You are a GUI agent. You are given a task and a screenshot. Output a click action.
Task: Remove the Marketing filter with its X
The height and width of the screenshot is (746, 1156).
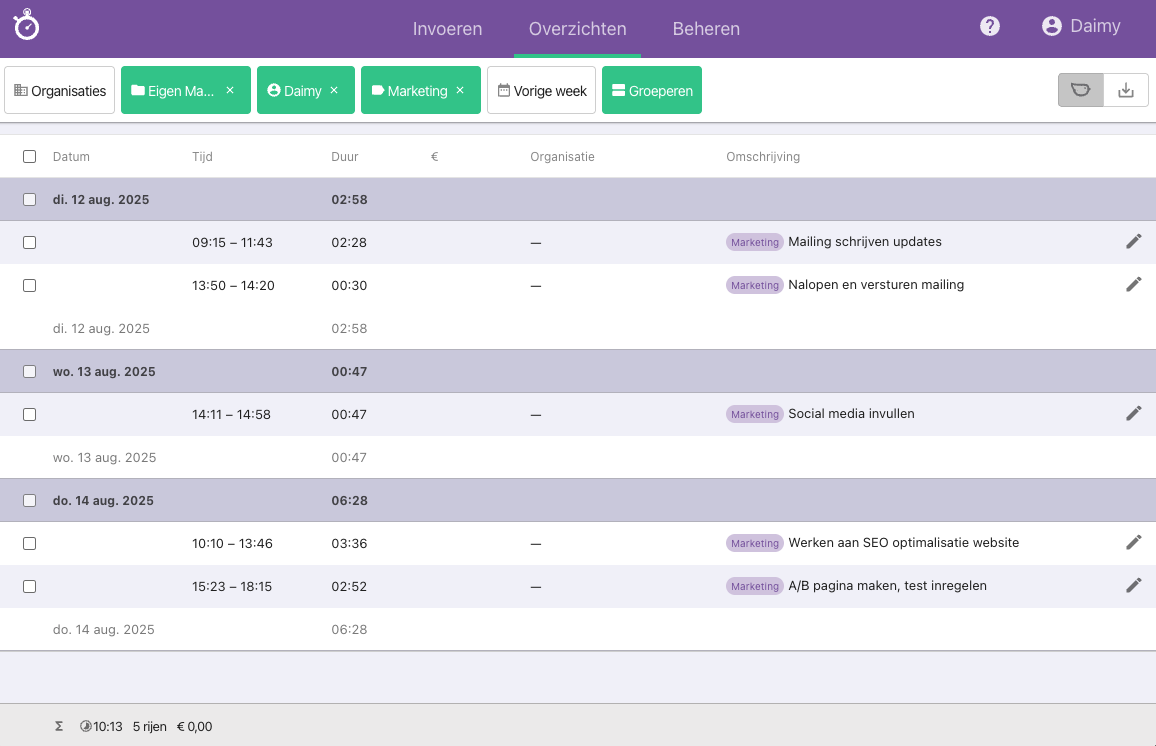(460, 90)
